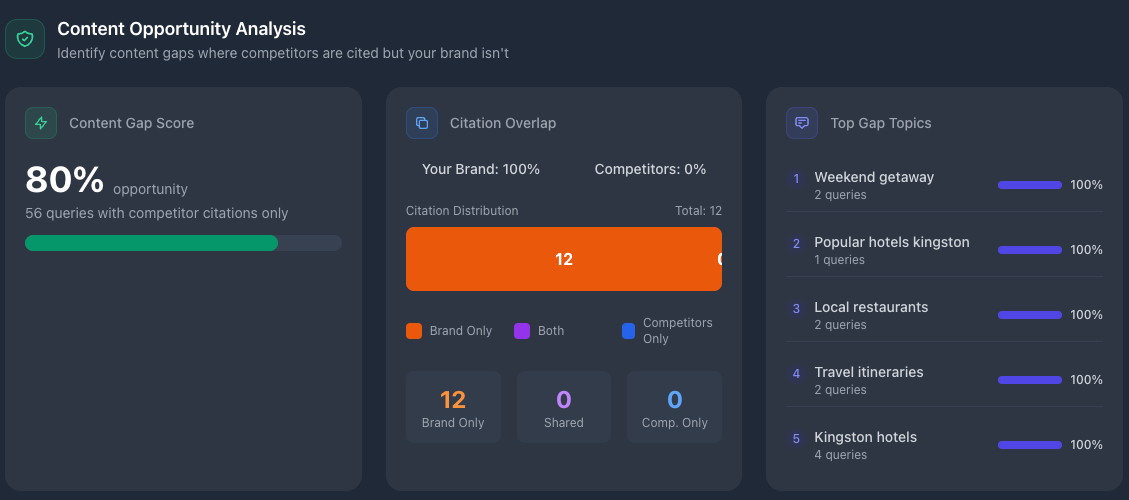Screen dimensions: 1129x500
Task: Open the Kingston hotels topic
Action: (865, 437)
